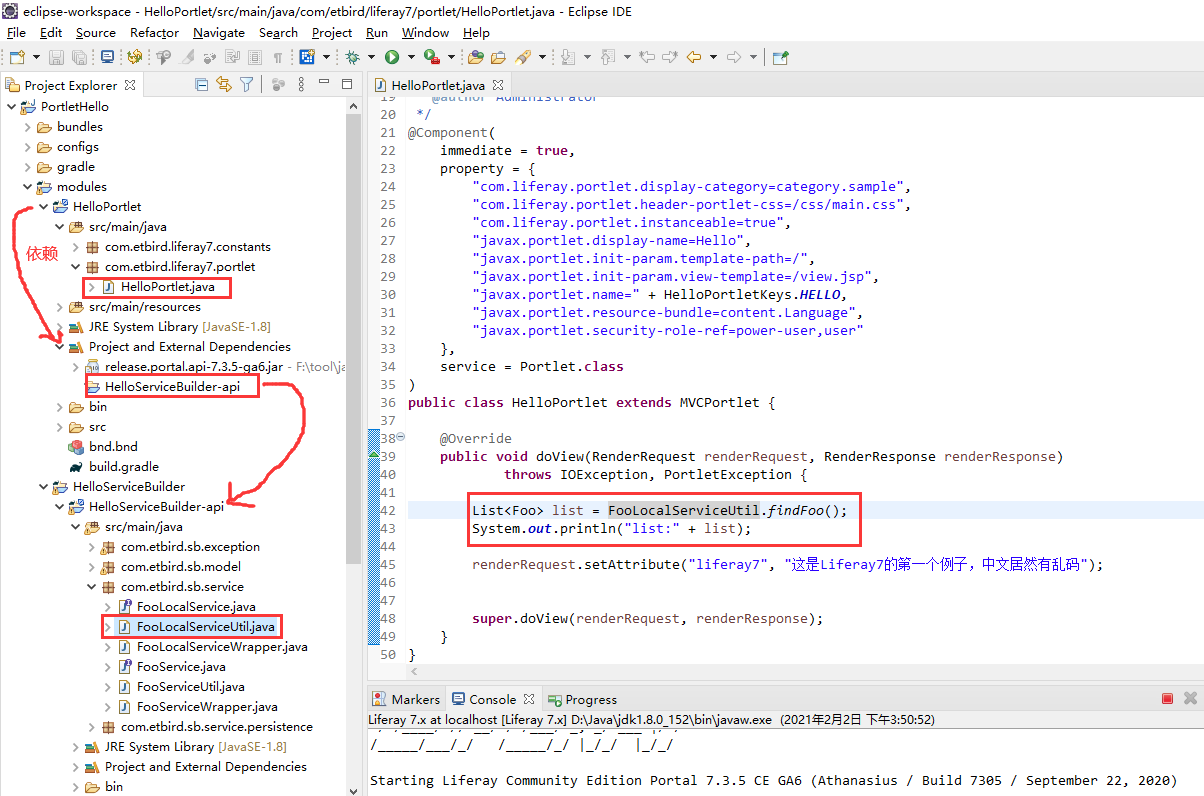Toggle fold marker at line 38
The image size is (1204, 796).
[x=401, y=437]
